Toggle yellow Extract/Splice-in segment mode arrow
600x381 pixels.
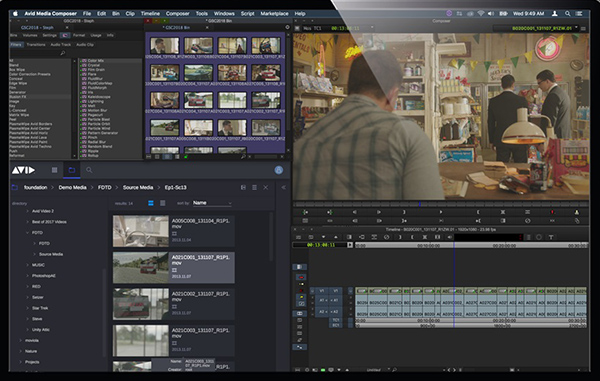[301, 284]
